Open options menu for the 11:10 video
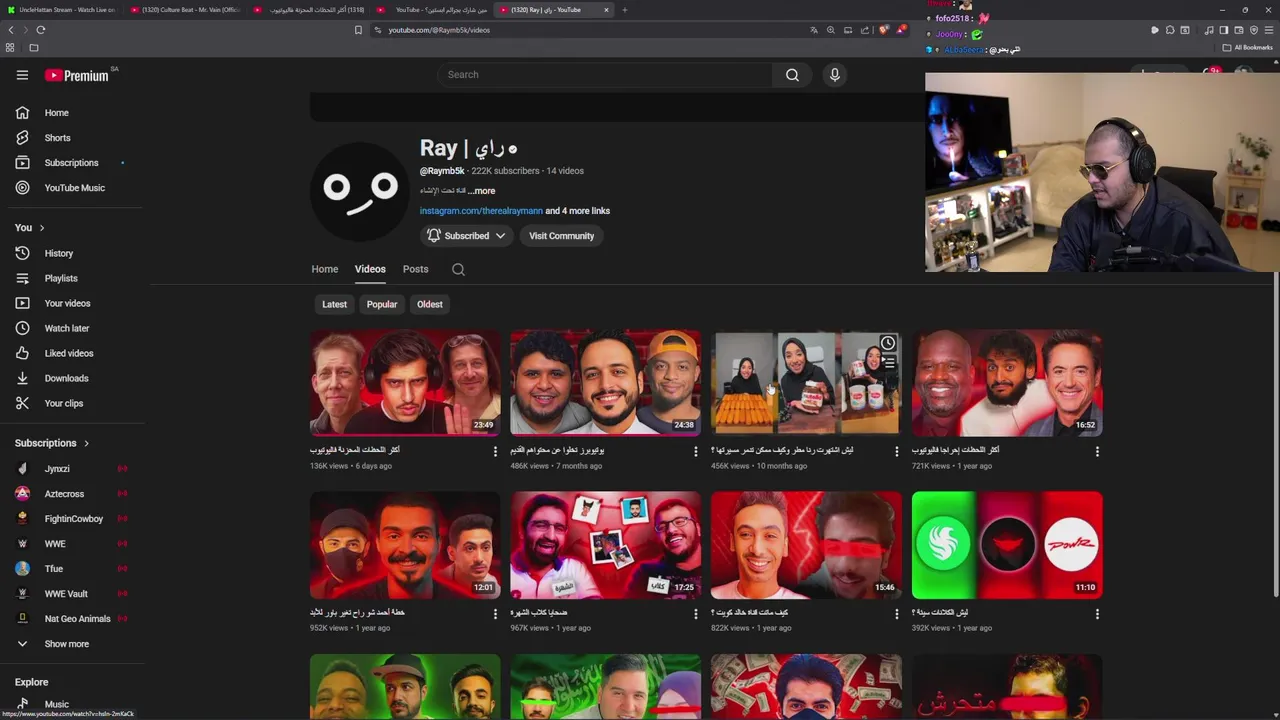 (1097, 614)
